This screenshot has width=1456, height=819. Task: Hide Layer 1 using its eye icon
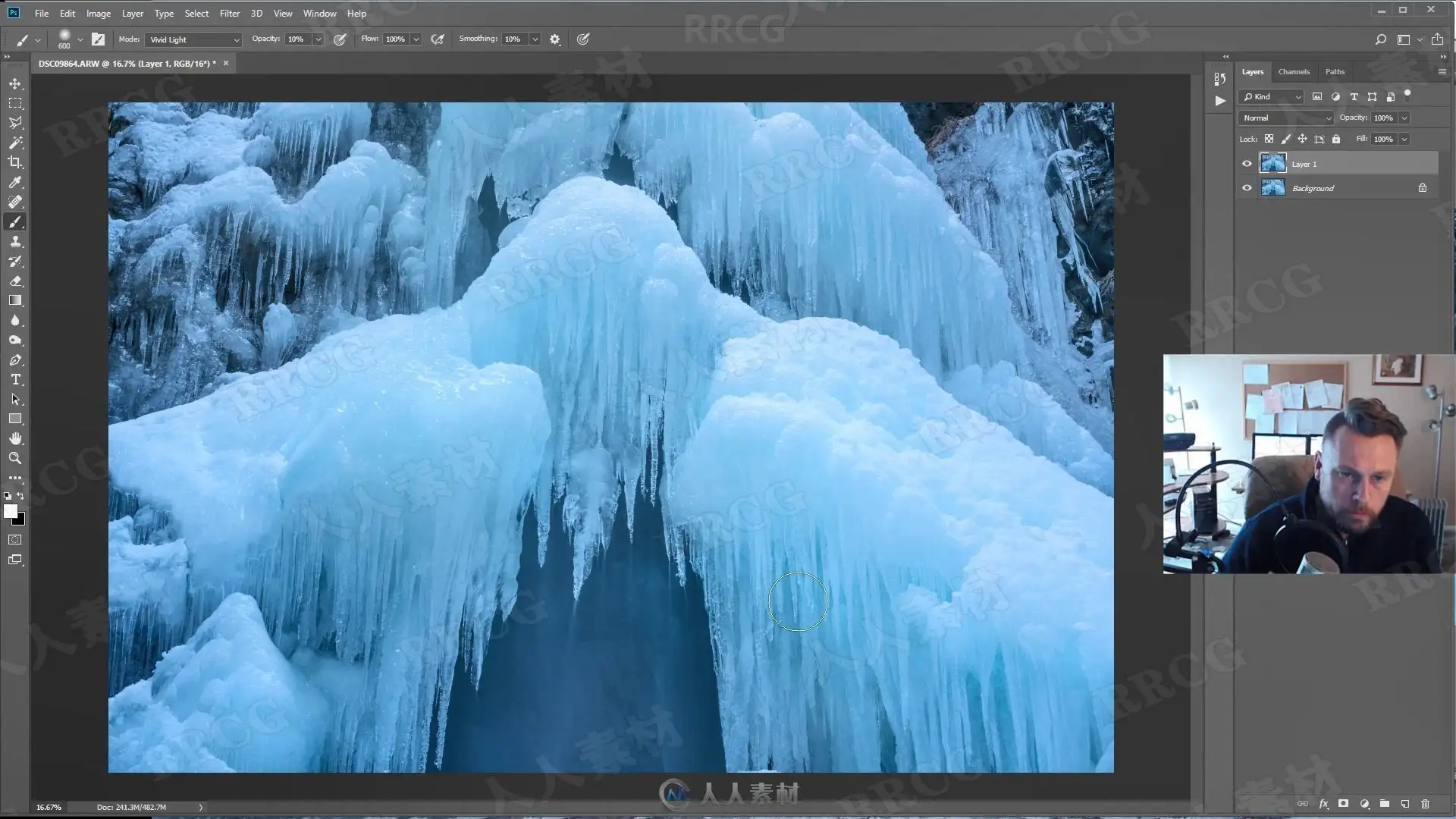click(1247, 164)
